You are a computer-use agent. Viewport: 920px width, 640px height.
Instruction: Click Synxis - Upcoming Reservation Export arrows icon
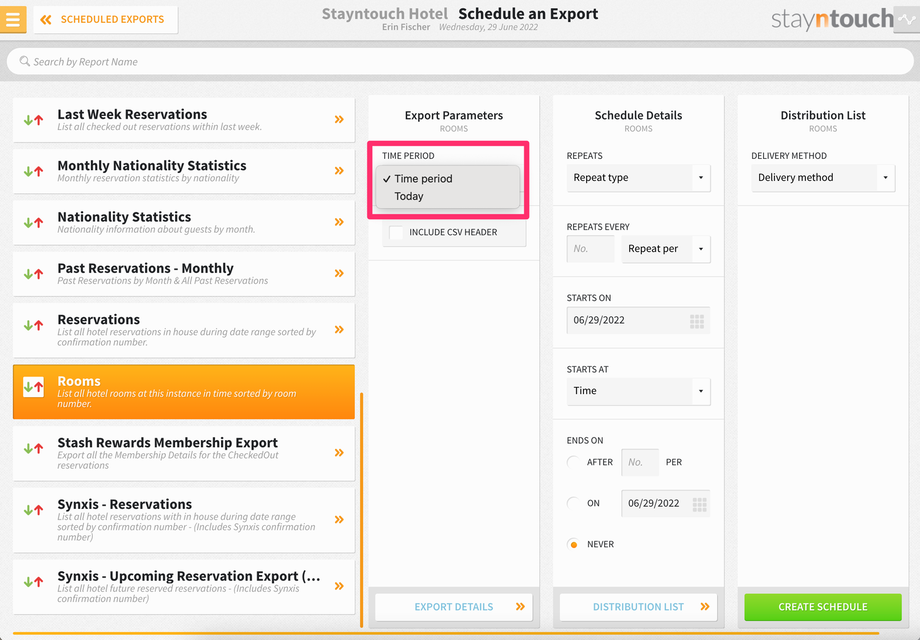pos(33,582)
